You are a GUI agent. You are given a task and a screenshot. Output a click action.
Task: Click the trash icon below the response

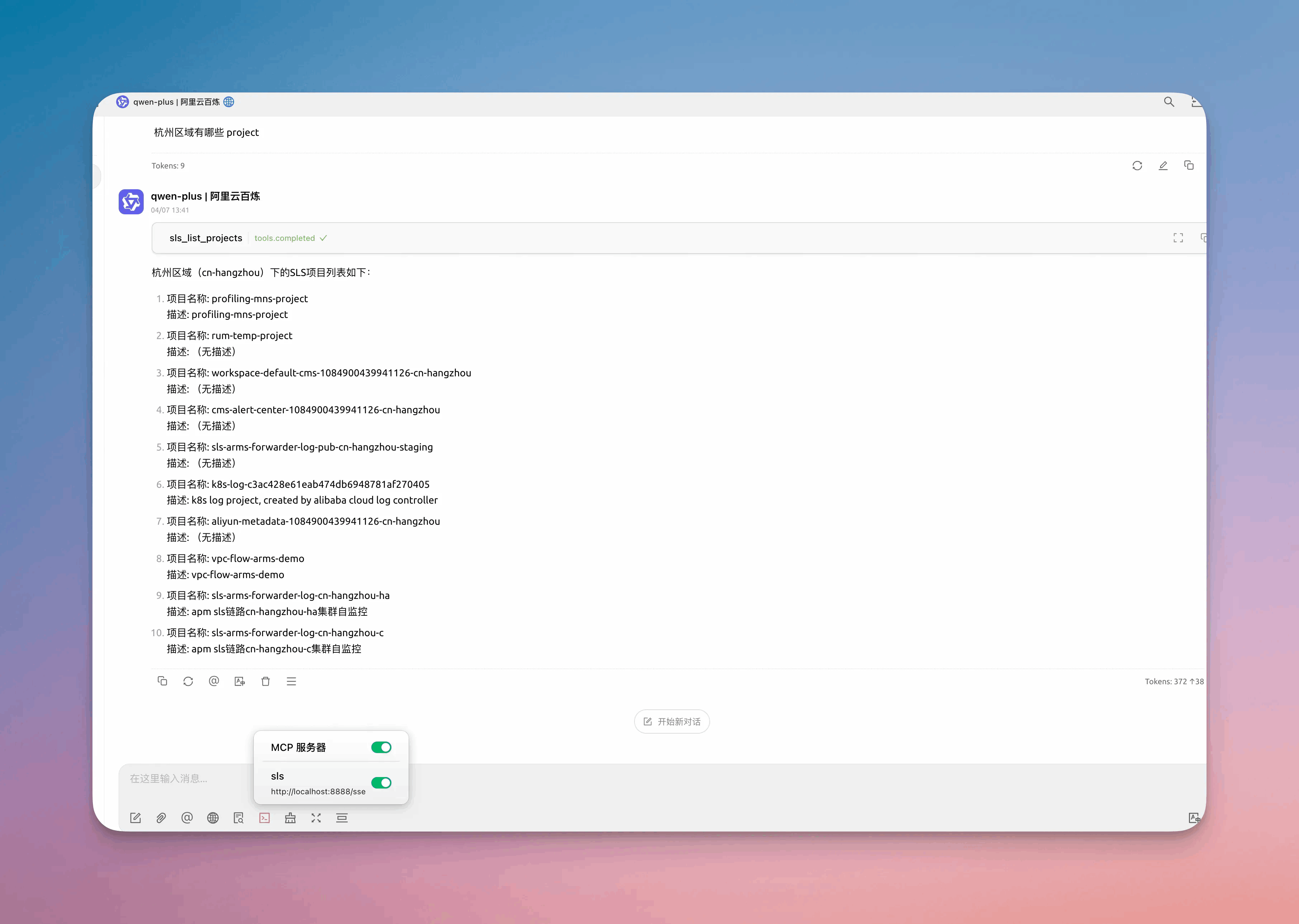(265, 681)
